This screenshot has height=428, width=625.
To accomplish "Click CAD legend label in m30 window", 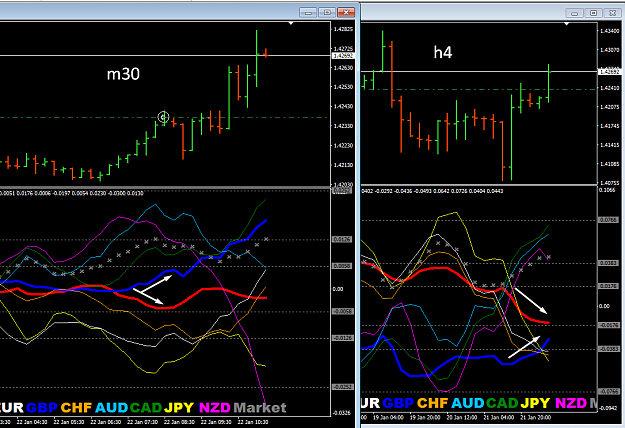I will 145,408.
